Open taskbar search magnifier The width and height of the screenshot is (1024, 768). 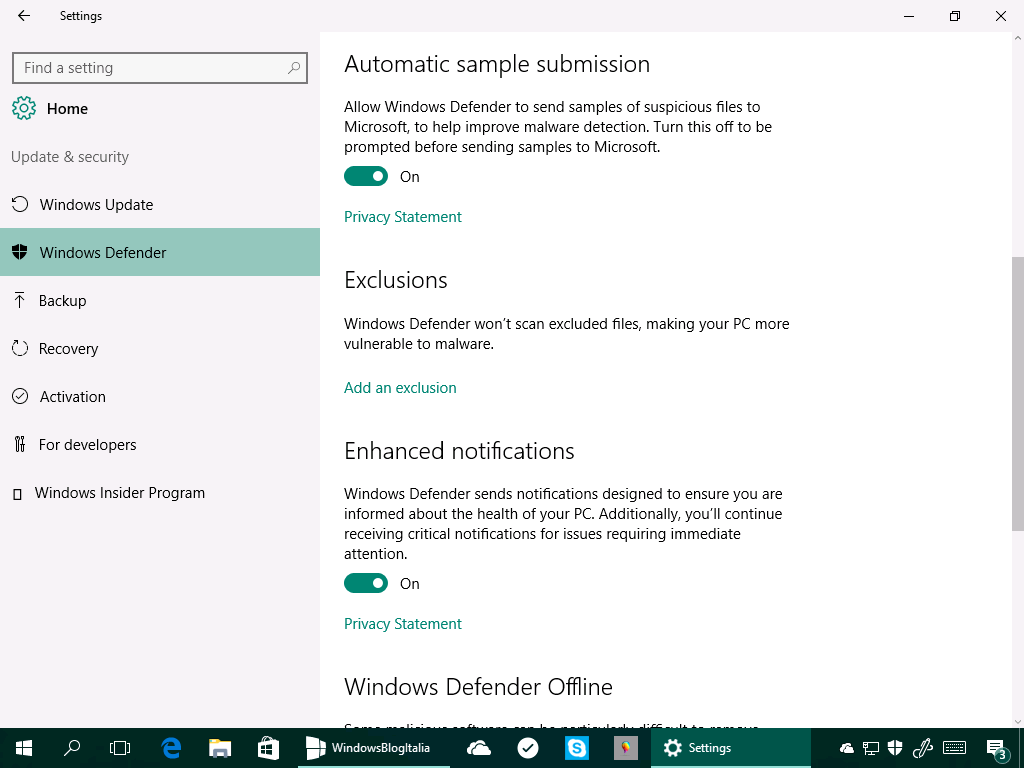point(72,748)
